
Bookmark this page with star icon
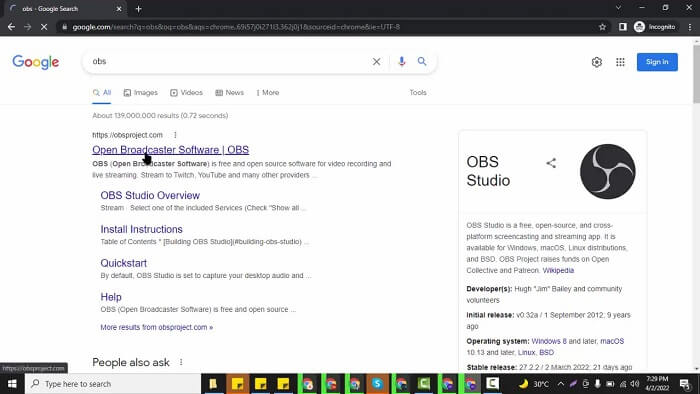602,27
